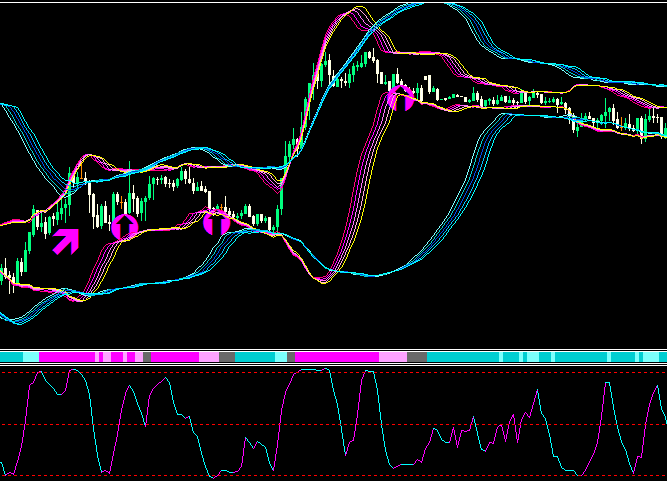The height and width of the screenshot is (481, 667).
Task: Click the light pink segment after the second magenta block
Action: [393, 356]
